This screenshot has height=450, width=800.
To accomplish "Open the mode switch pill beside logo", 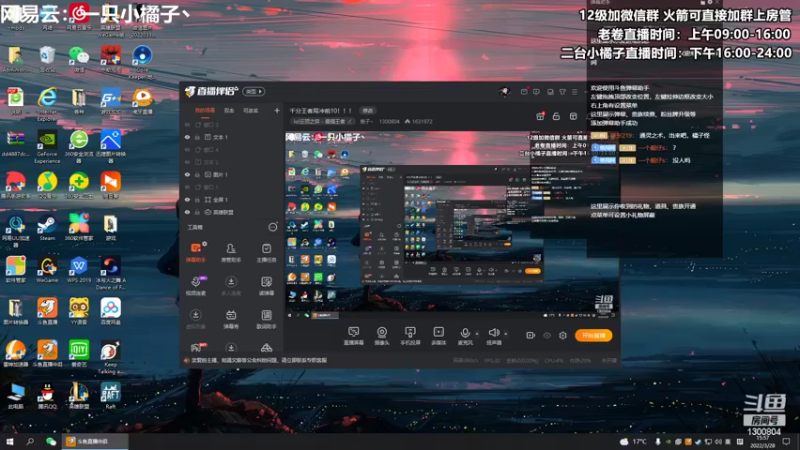I will (x=254, y=91).
